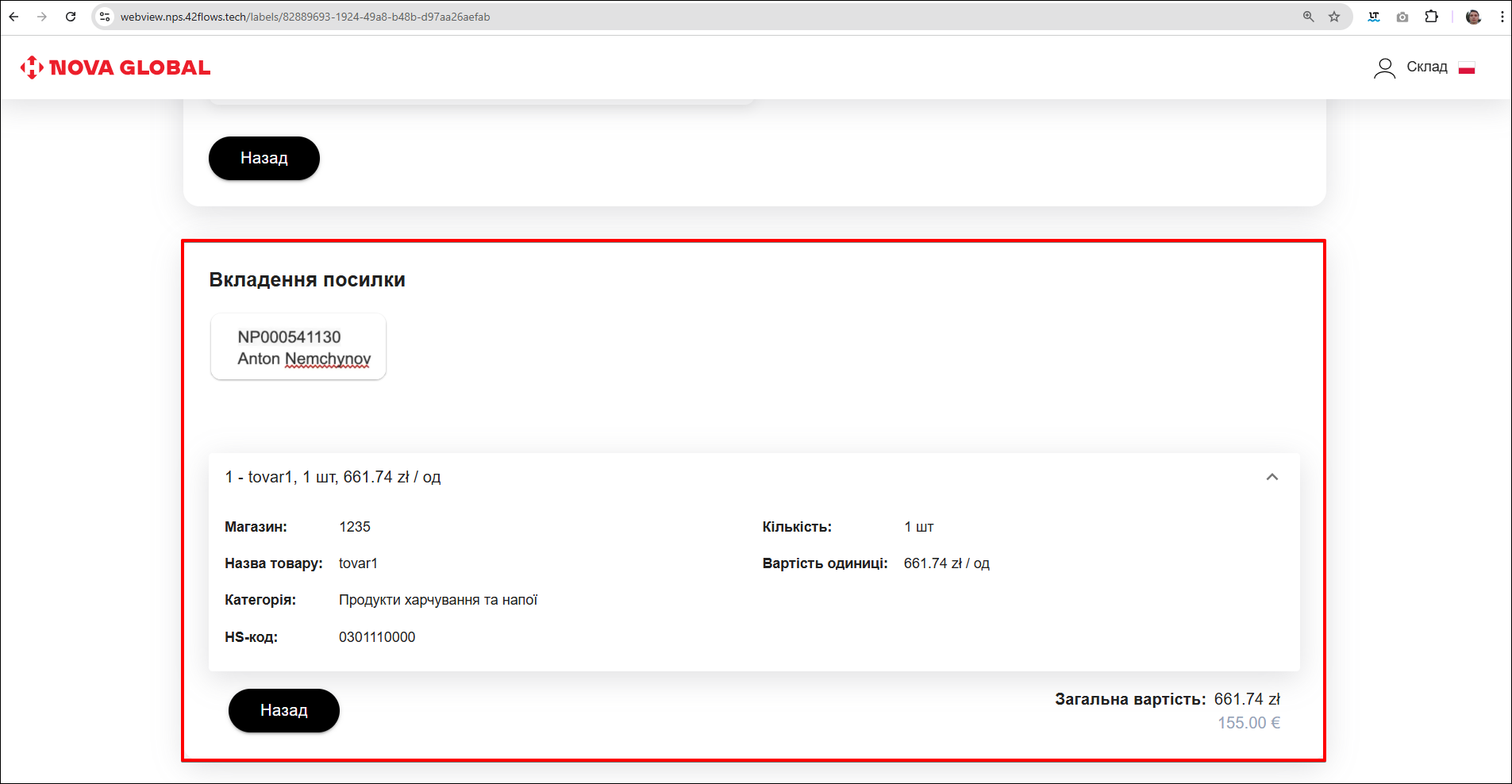
Task: Click the Polish flag language selector
Action: click(x=1466, y=68)
